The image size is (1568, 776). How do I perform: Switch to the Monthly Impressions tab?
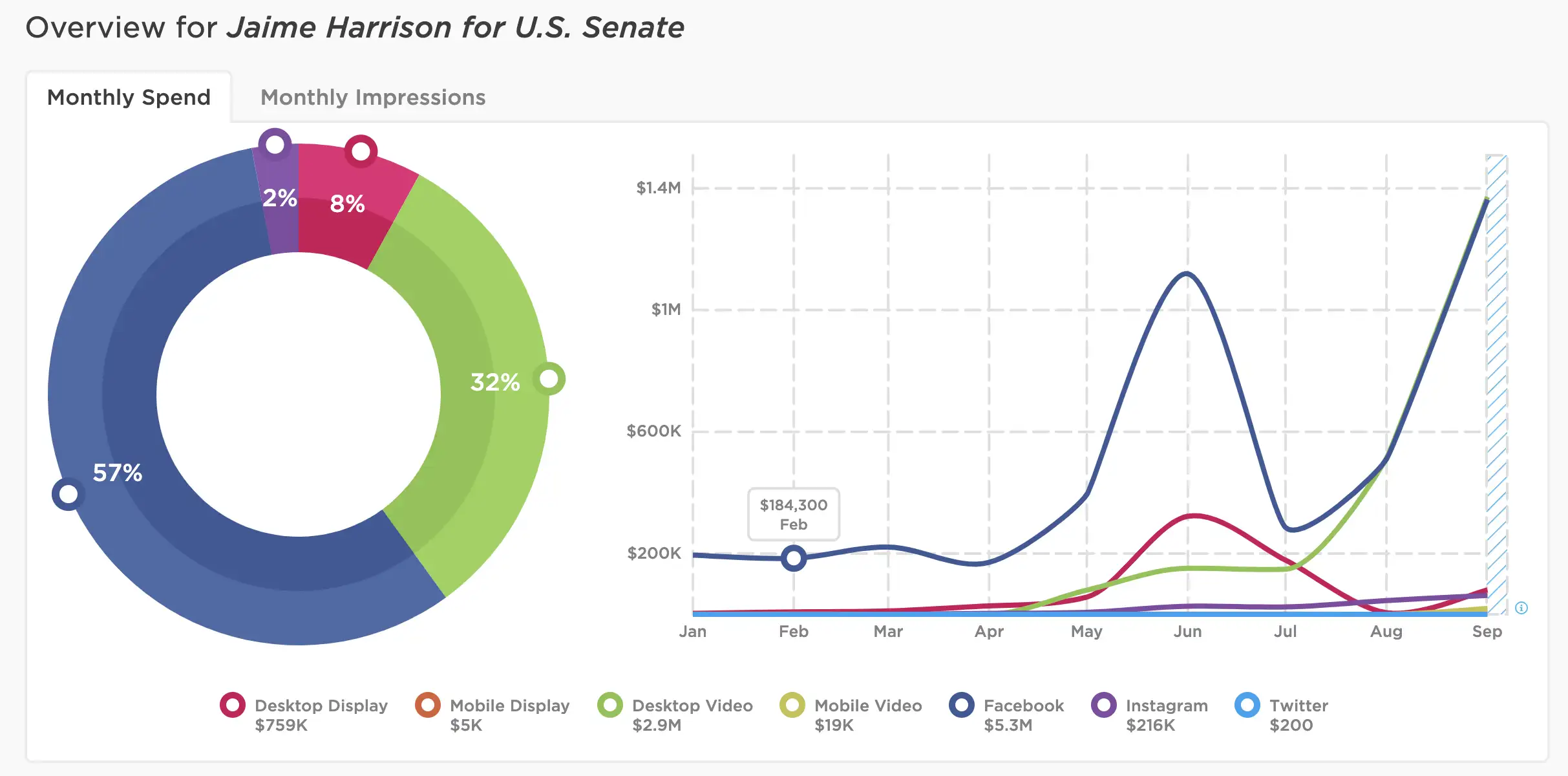click(373, 98)
